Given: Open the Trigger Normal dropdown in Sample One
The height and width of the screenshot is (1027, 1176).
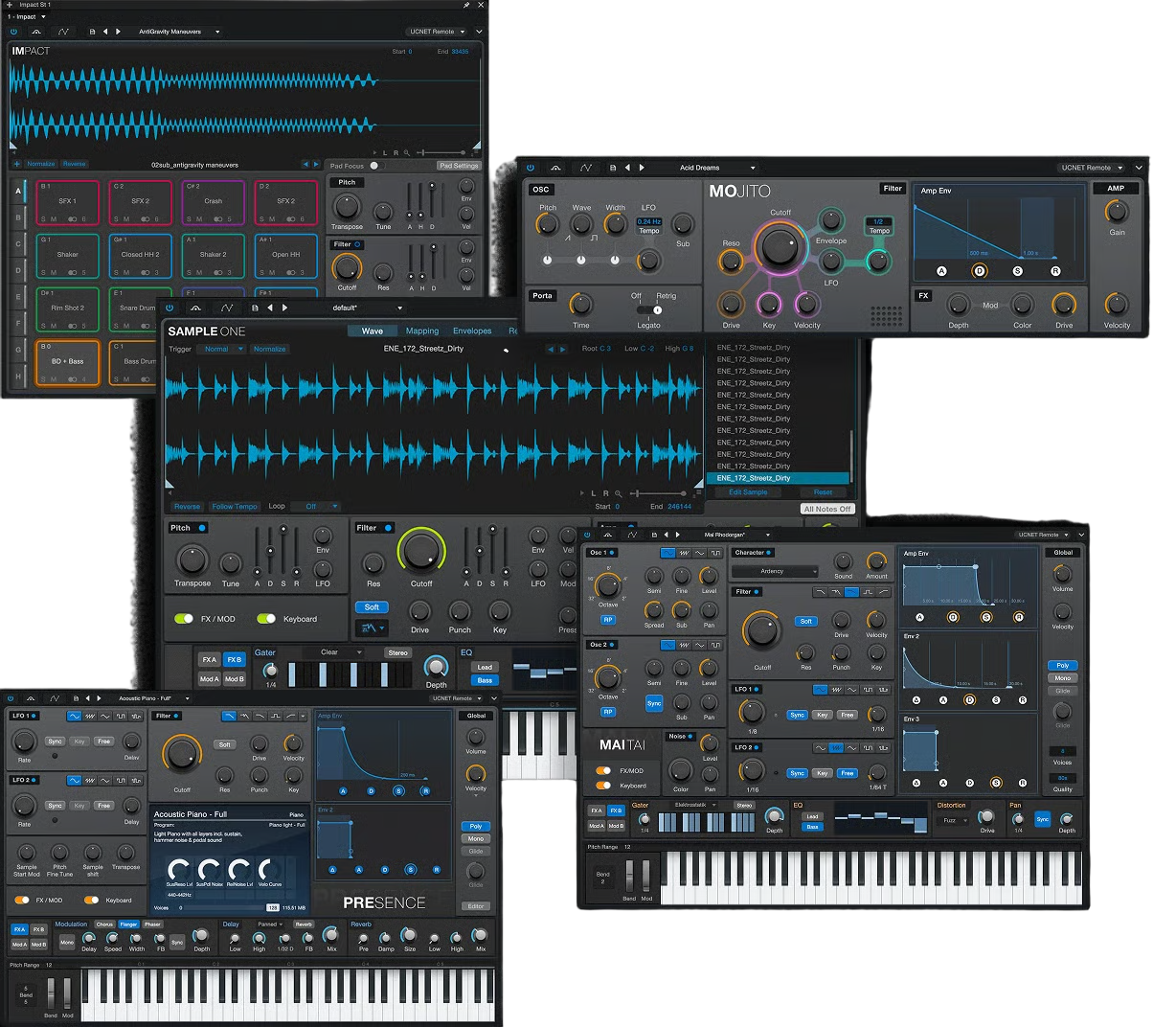Looking at the screenshot, I should click(x=221, y=349).
